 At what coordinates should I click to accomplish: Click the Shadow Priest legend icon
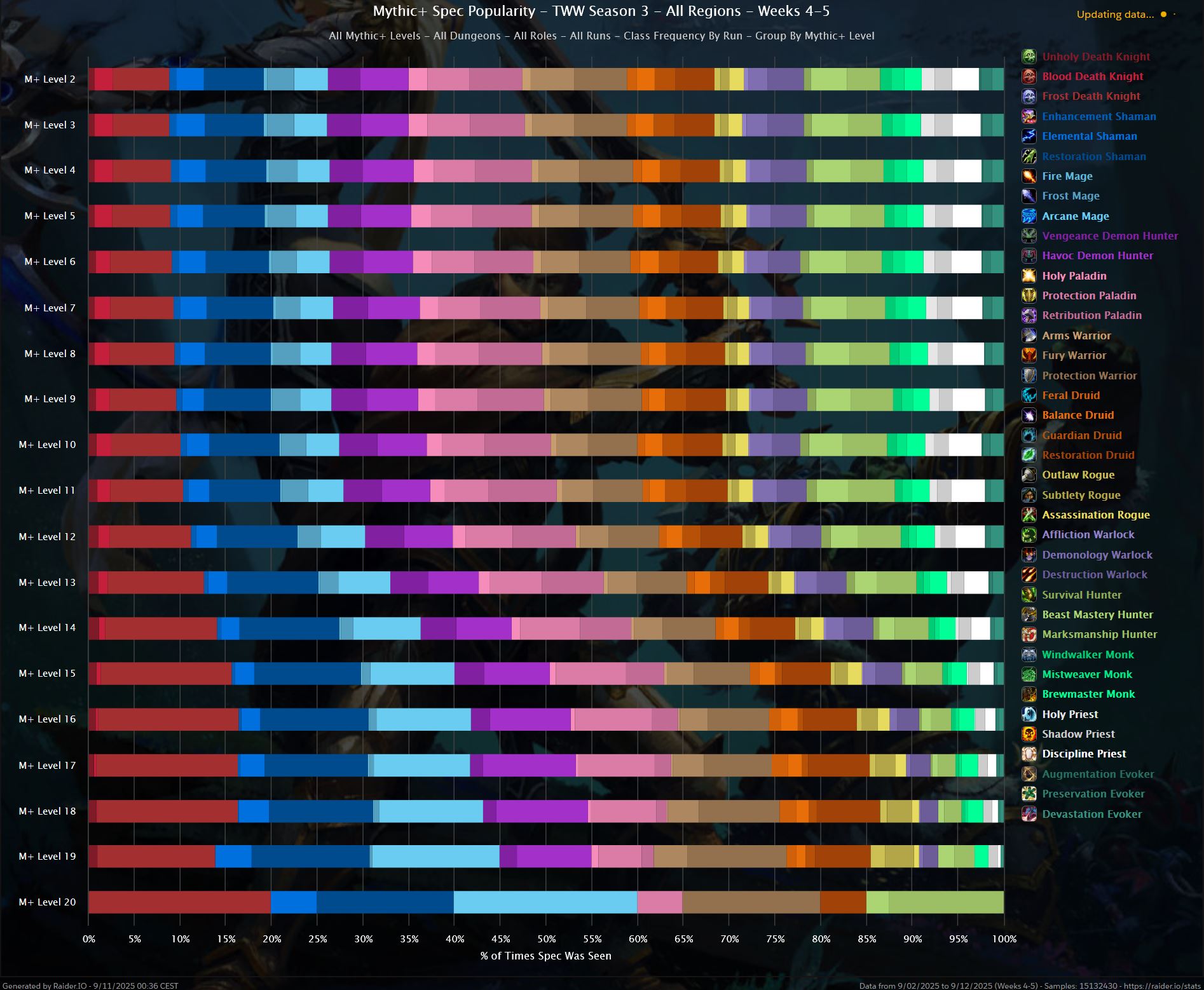[1029, 734]
